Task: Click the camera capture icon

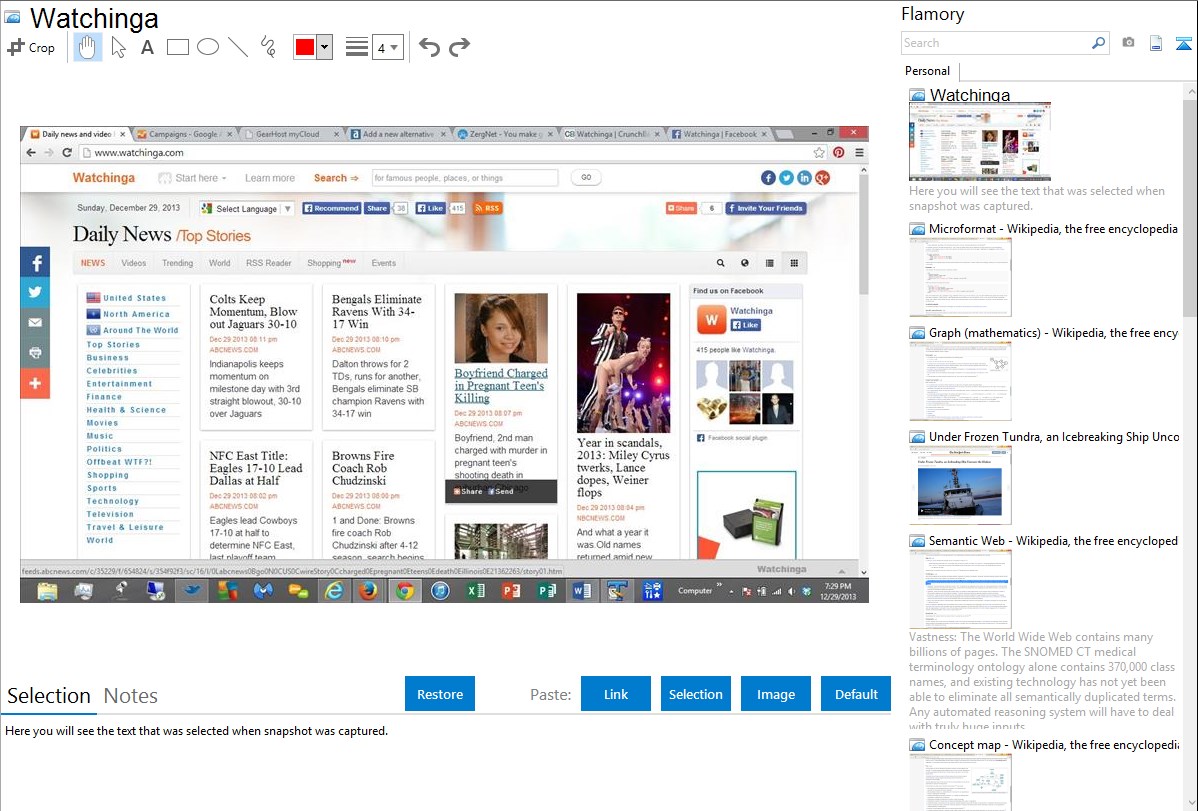Action: pyautogui.click(x=1128, y=43)
